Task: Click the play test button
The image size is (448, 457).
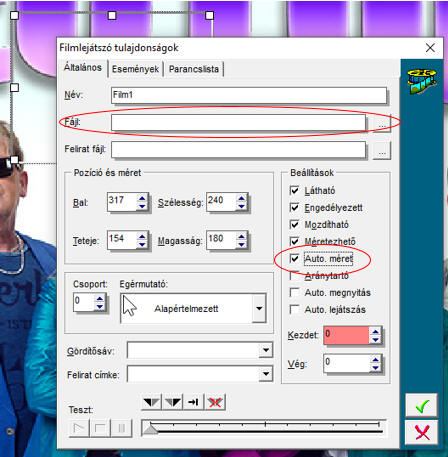Action: pos(79,428)
